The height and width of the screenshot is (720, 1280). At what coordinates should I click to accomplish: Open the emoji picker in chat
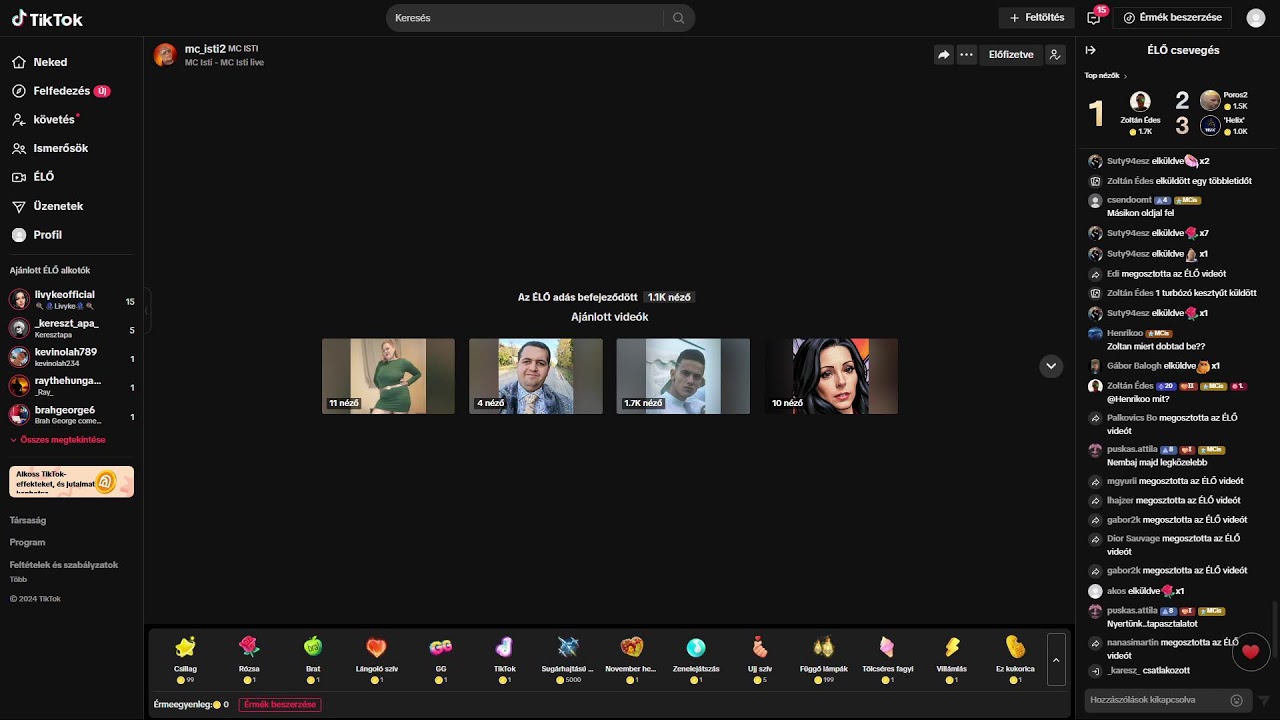1237,700
